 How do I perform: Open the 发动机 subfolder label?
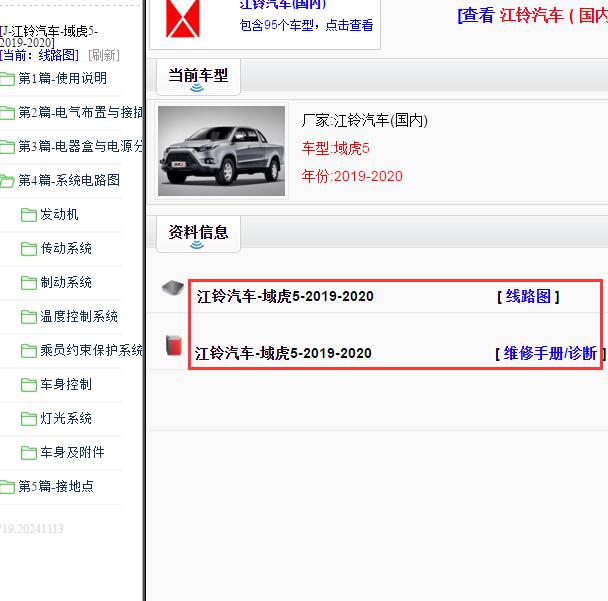coord(59,214)
